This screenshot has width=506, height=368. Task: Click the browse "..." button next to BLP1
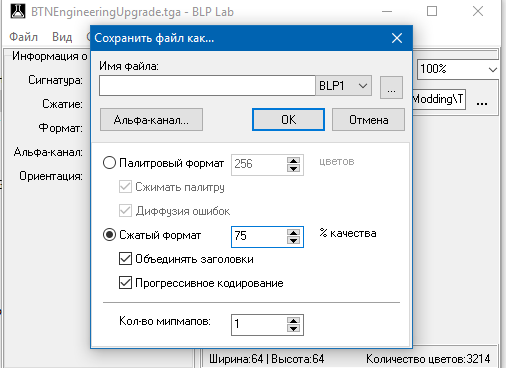391,87
